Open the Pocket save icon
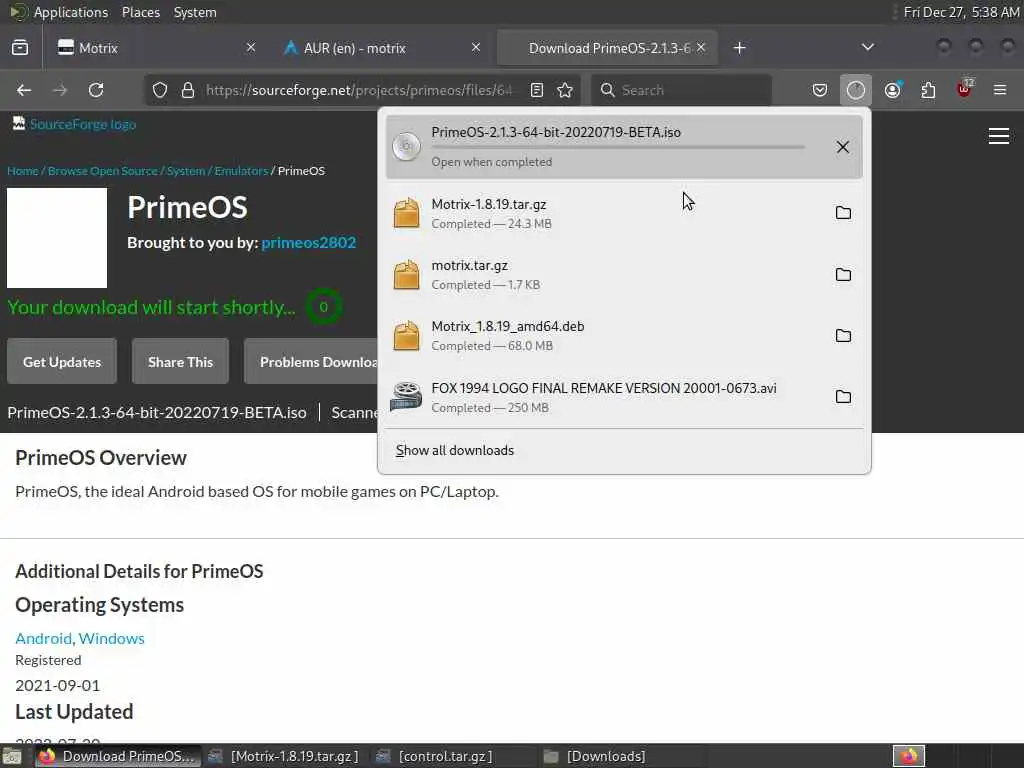 (x=820, y=90)
